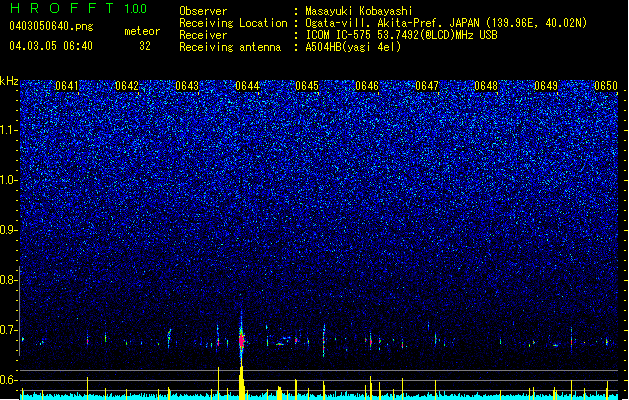Screen dimensions: 629x400
Task: Select the filename 0403050640.png
Action: click(x=51, y=26)
